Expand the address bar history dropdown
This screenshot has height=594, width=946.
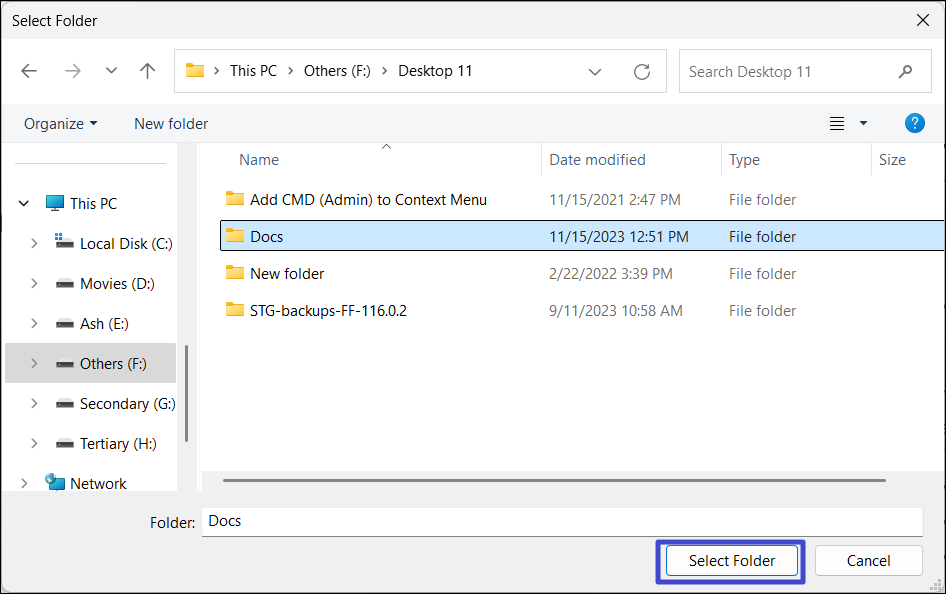pyautogui.click(x=595, y=71)
